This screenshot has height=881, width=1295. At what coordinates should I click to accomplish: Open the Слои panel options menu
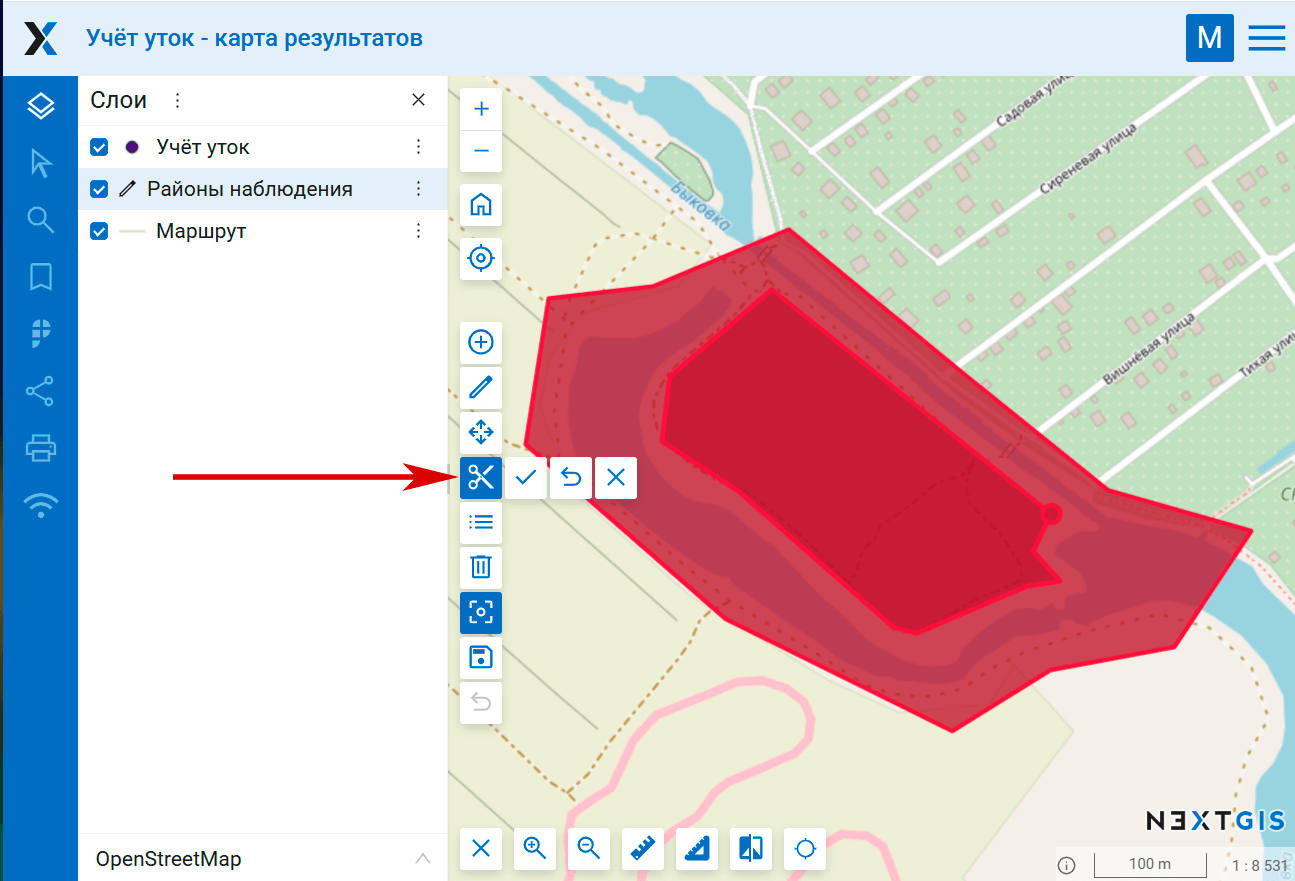point(178,100)
